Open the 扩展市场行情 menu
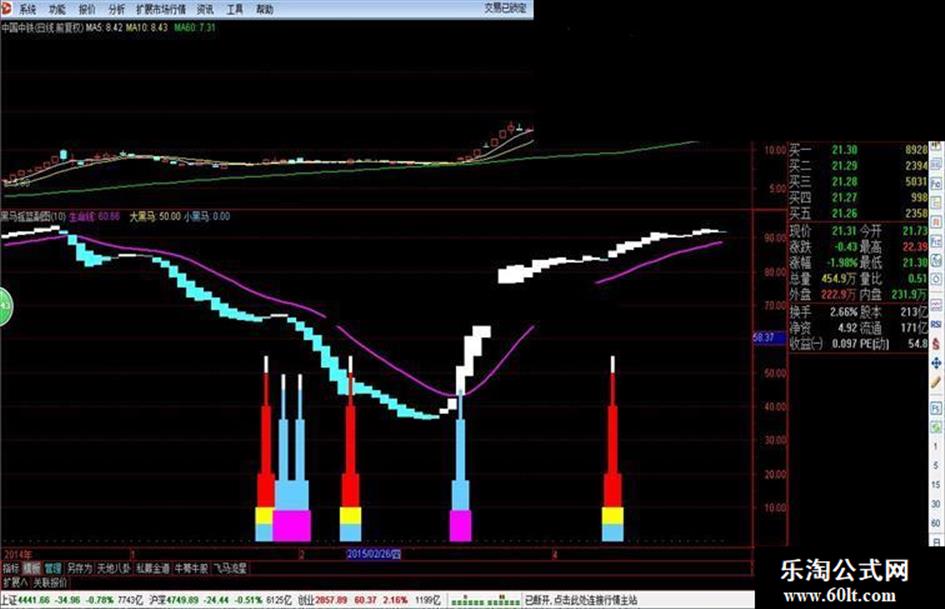Screen dimensions: 945x609 pyautogui.click(x=161, y=9)
